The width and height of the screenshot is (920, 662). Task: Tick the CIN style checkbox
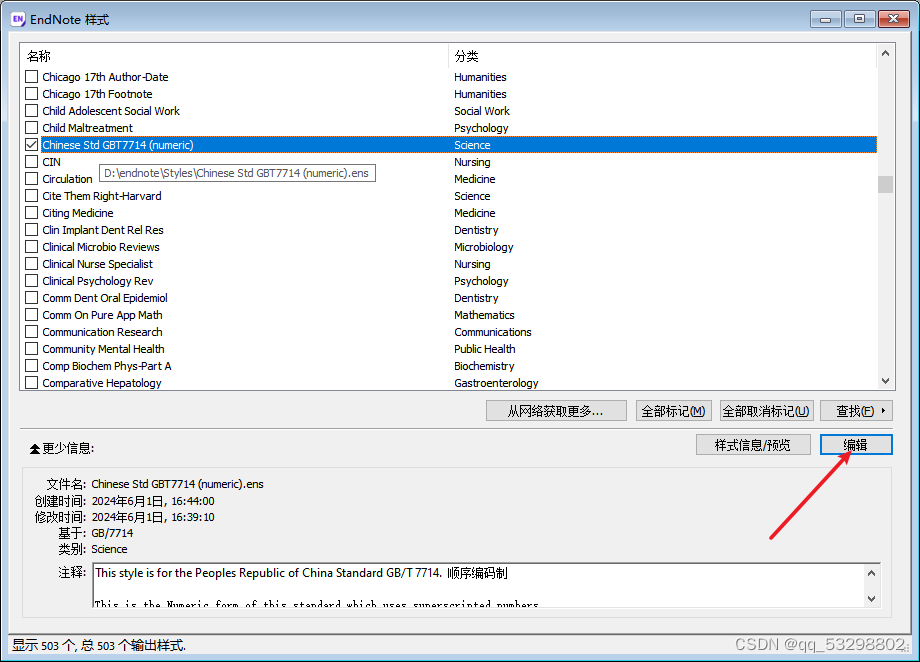[x=32, y=162]
